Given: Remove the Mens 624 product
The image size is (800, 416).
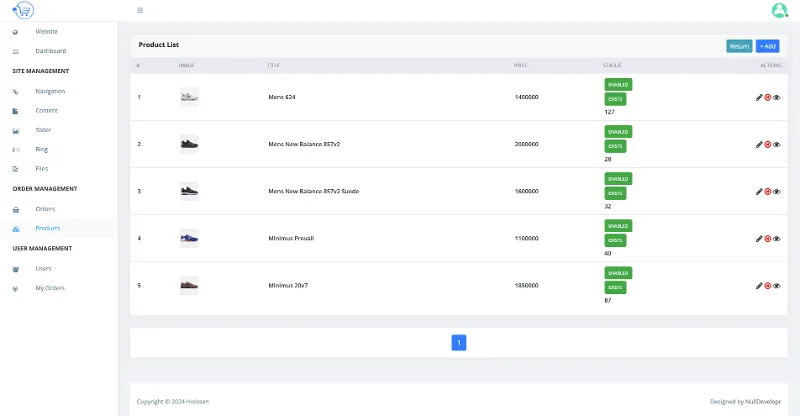Looking at the screenshot, I should coord(768,97).
